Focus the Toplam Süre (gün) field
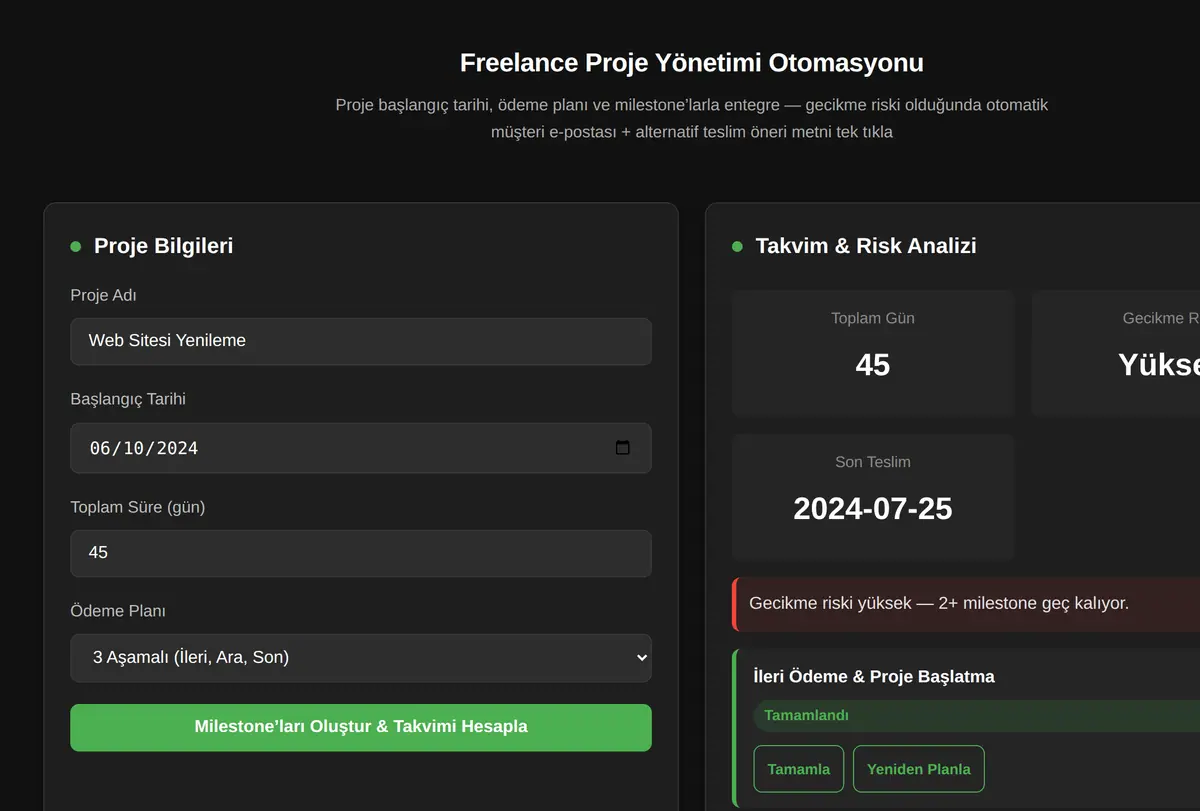 (361, 553)
